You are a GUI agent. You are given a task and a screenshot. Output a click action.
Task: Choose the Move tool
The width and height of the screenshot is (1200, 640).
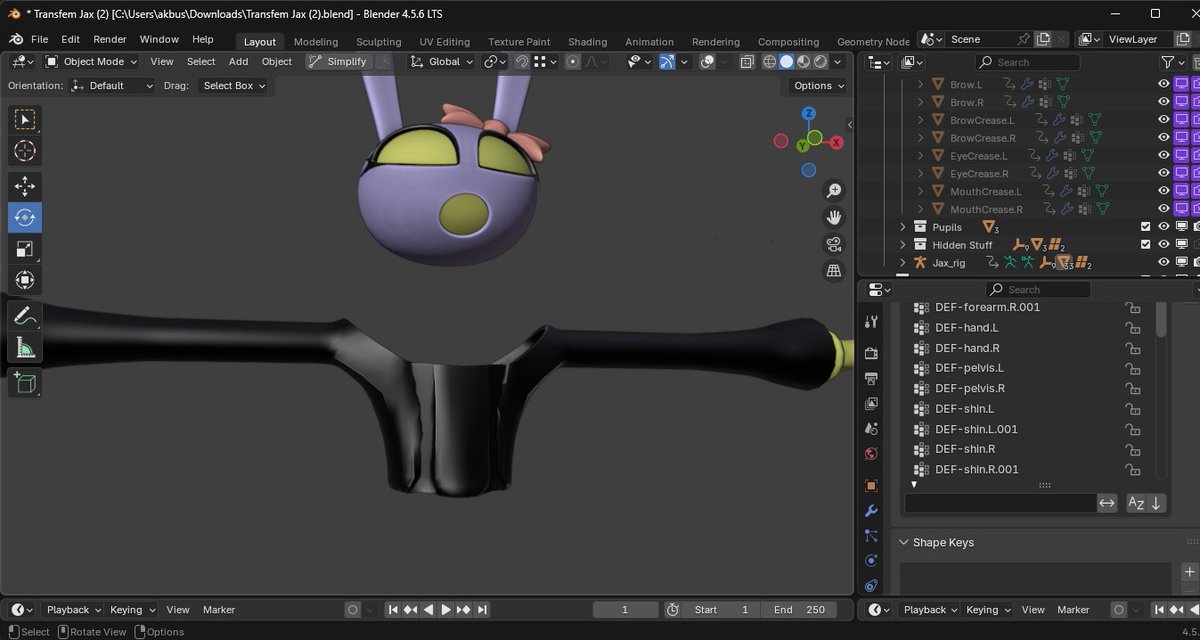pyautogui.click(x=25, y=186)
